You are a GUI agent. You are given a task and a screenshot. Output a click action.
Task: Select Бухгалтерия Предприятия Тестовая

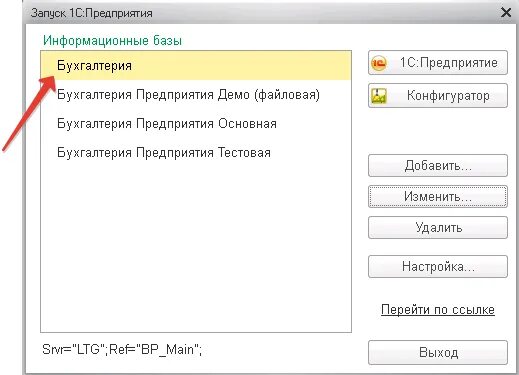tap(196, 153)
